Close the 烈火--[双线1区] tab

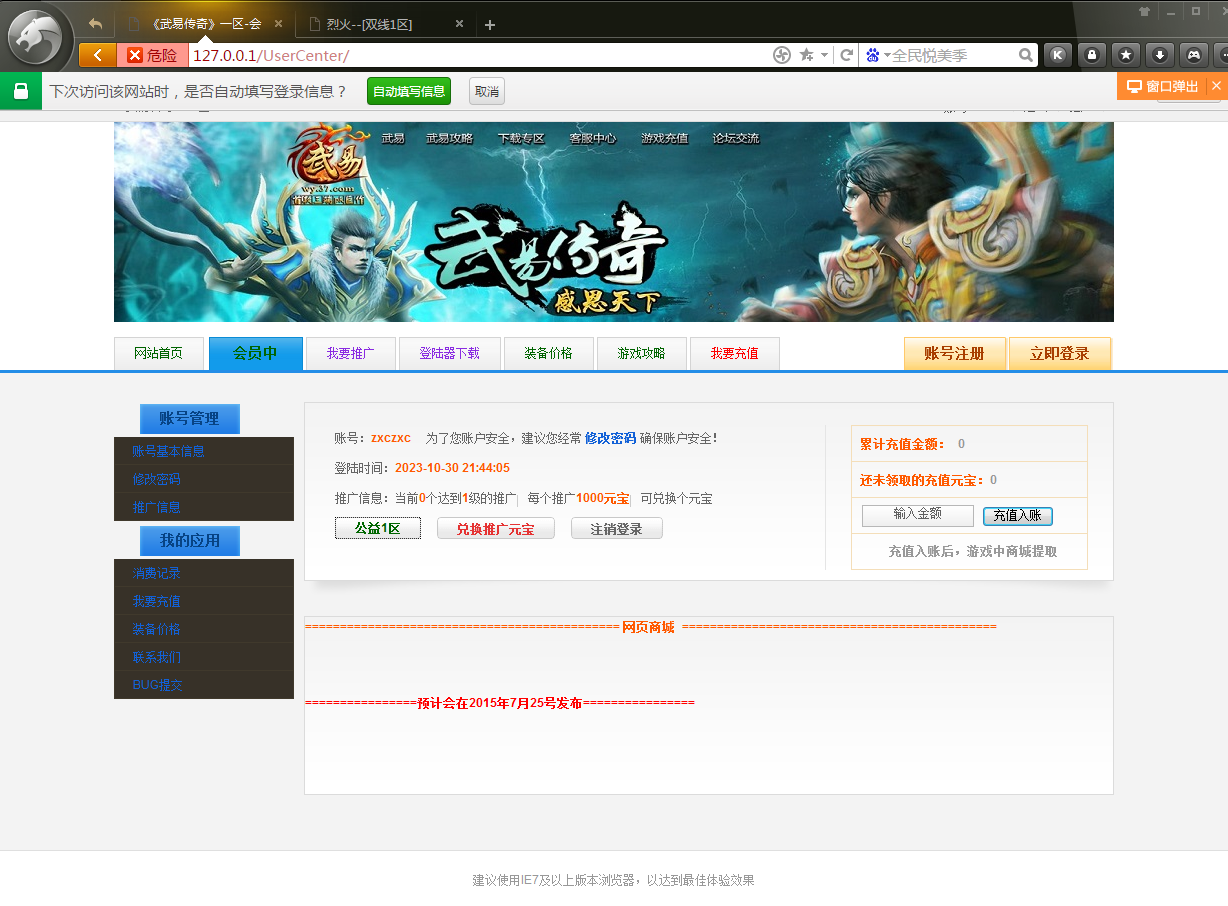tap(459, 24)
